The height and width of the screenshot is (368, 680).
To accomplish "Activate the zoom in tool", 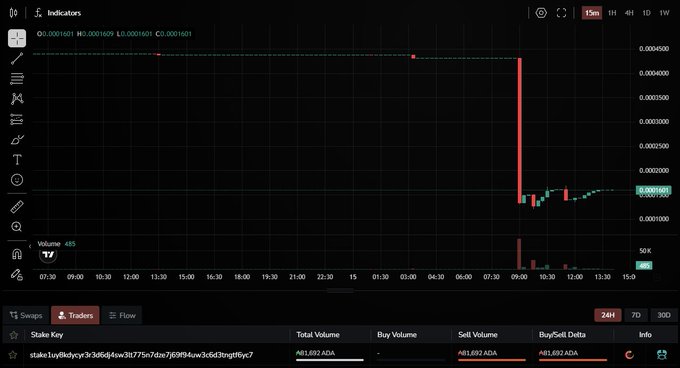I will pos(17,227).
